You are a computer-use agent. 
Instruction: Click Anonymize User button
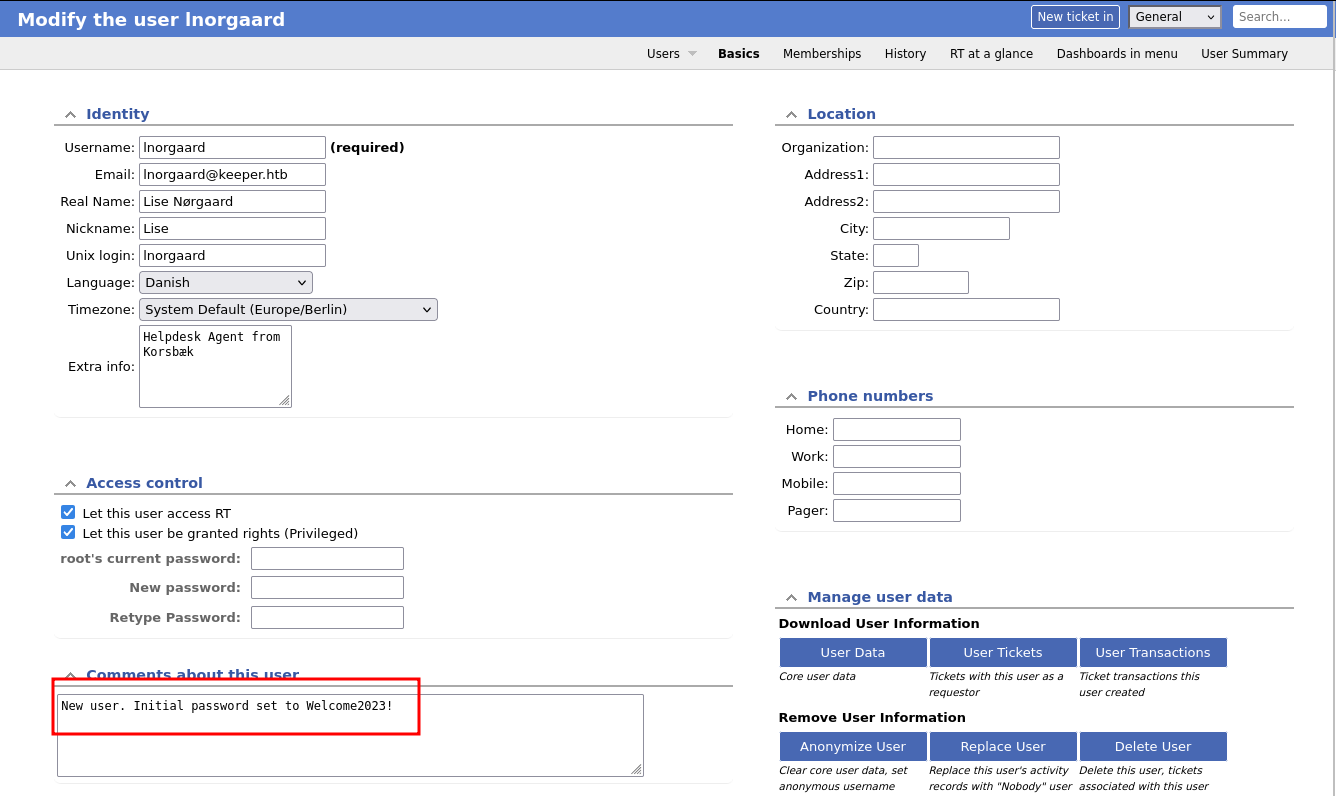(853, 747)
